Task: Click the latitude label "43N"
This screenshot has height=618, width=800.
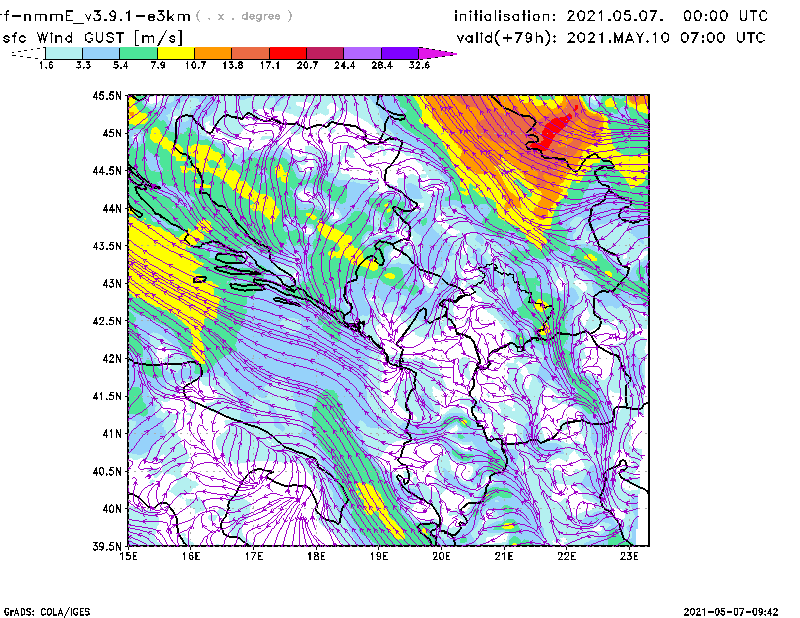Action: coord(112,283)
